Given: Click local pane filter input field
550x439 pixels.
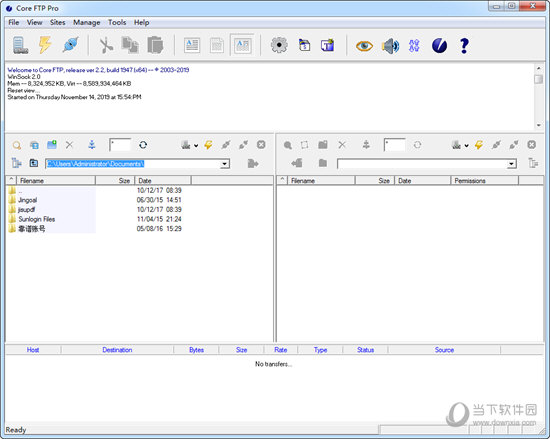Looking at the screenshot, I should click(120, 144).
